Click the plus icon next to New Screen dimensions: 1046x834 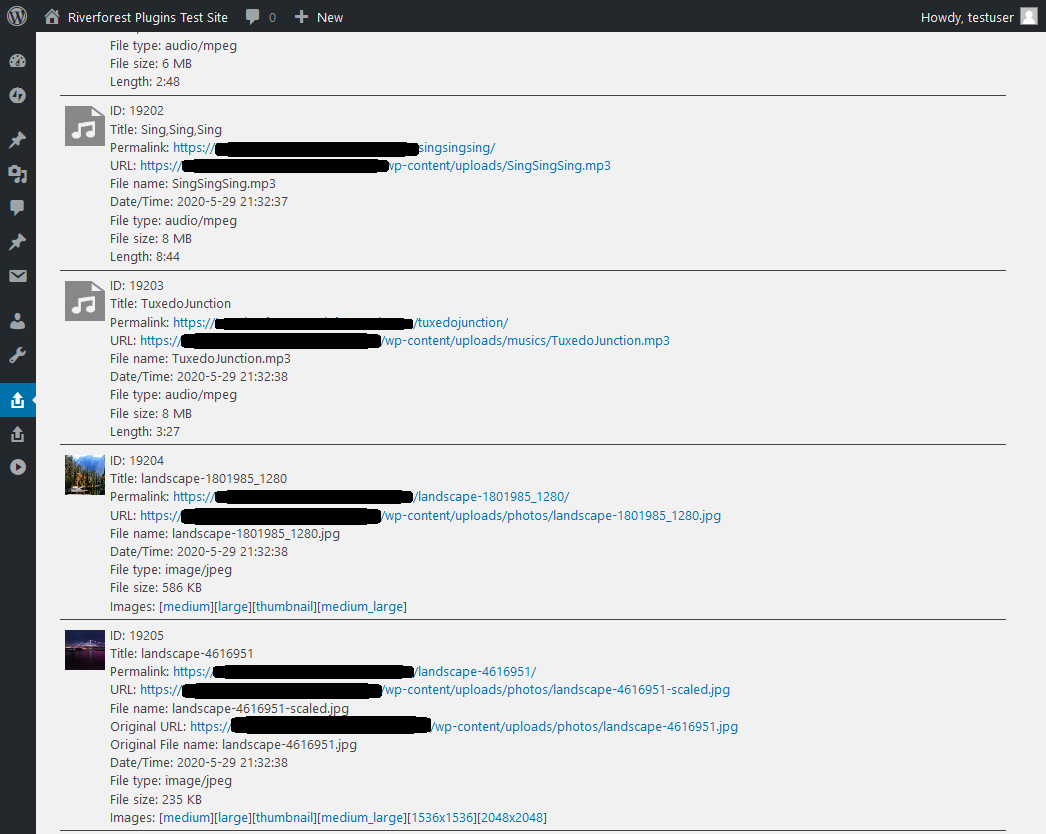pyautogui.click(x=302, y=17)
